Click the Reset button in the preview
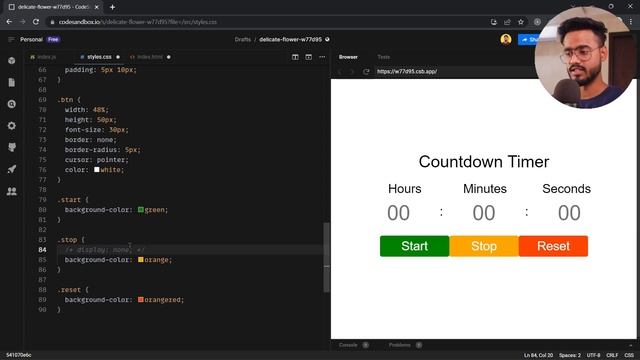This screenshot has height=360, width=640. (553, 246)
